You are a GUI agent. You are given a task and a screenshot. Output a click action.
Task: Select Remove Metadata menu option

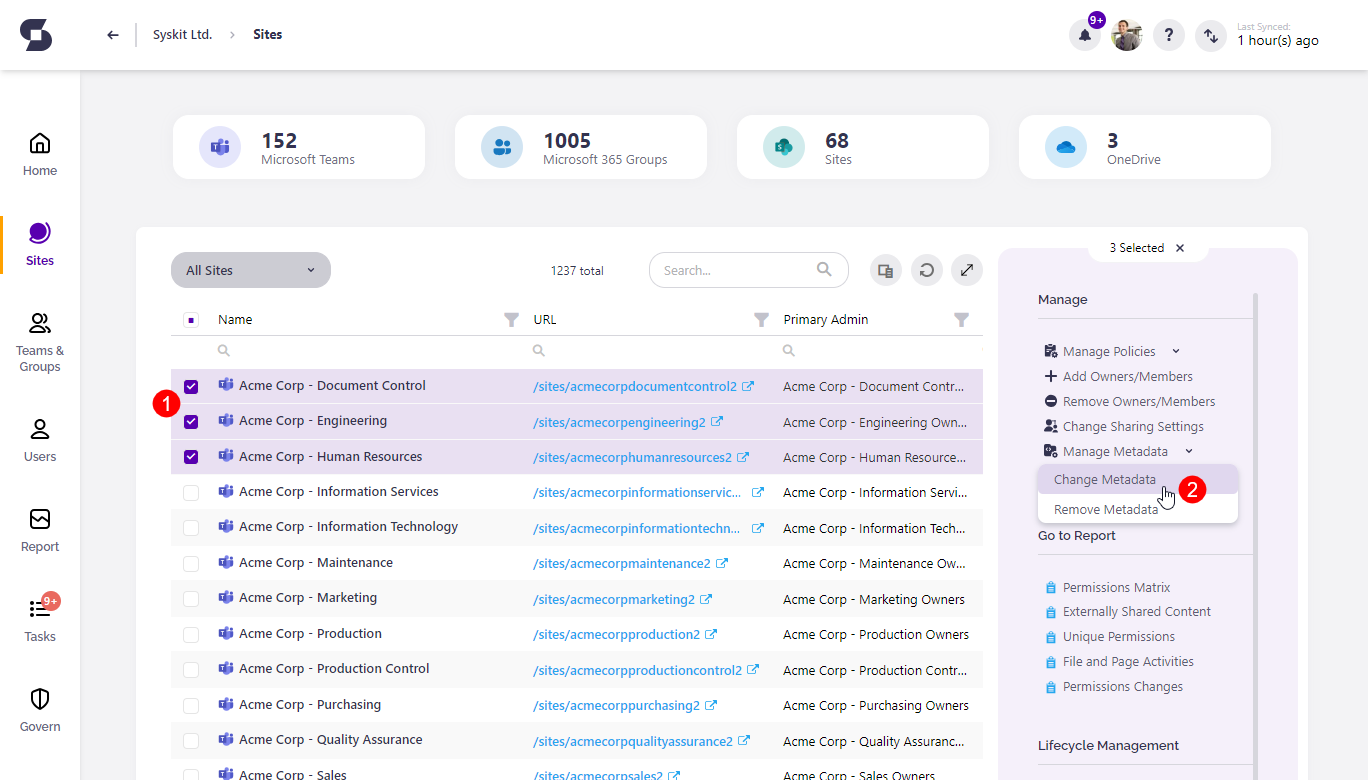1106,510
